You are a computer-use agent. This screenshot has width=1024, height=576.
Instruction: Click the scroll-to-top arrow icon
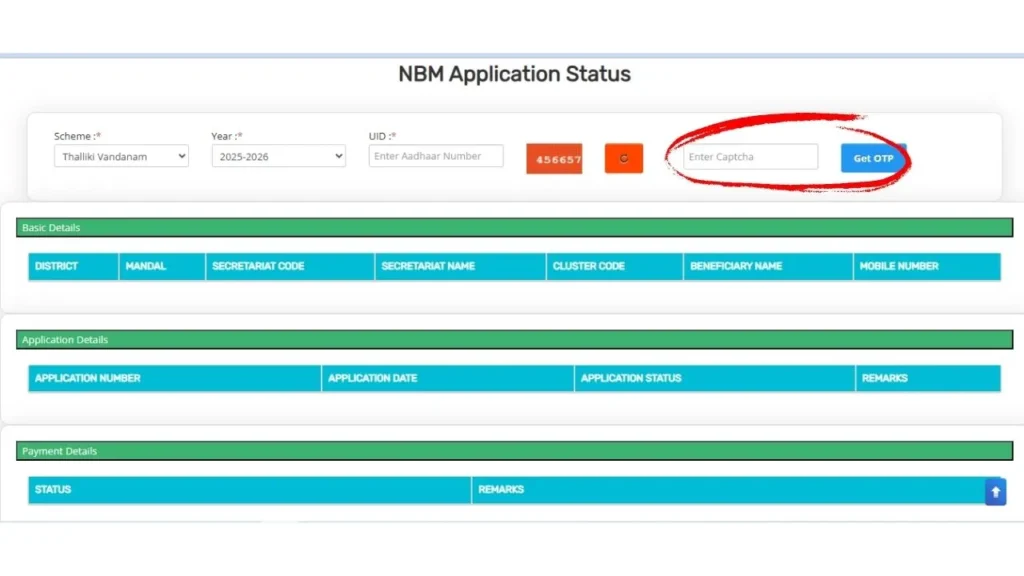pos(995,492)
